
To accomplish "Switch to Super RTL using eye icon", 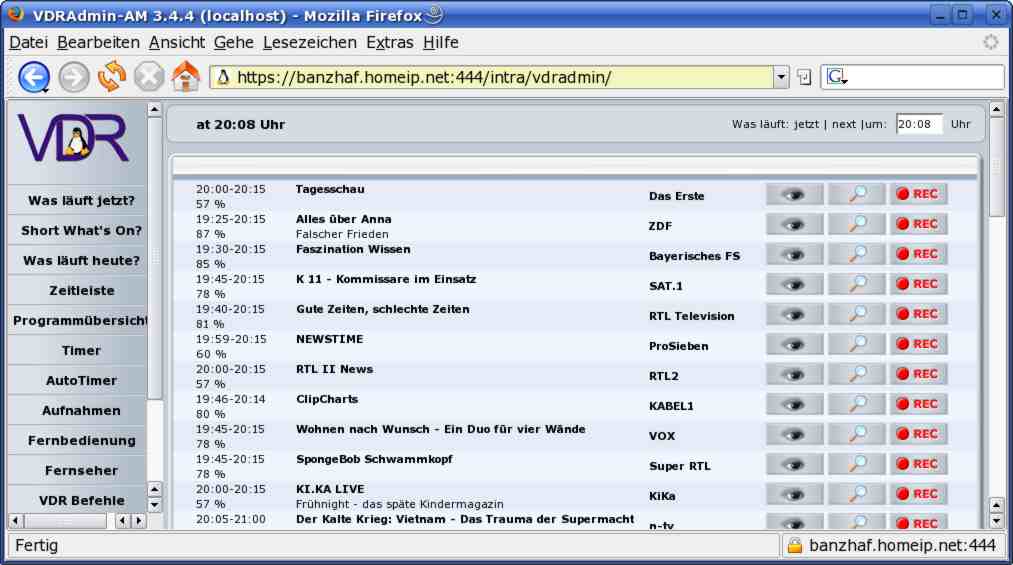I will click(794, 464).
